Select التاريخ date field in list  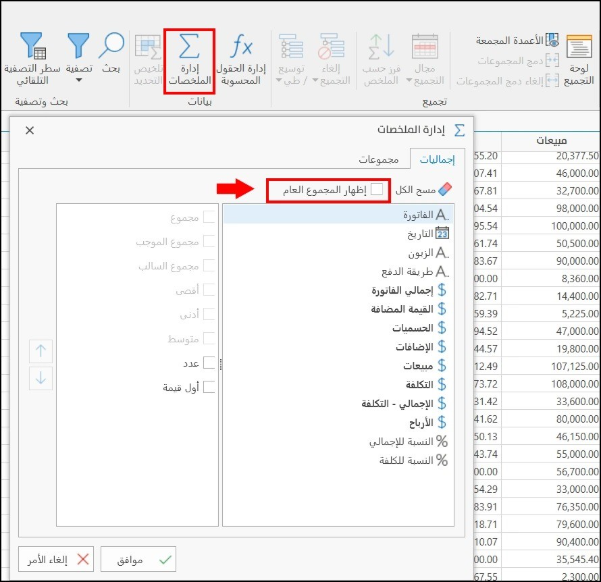coord(338,233)
